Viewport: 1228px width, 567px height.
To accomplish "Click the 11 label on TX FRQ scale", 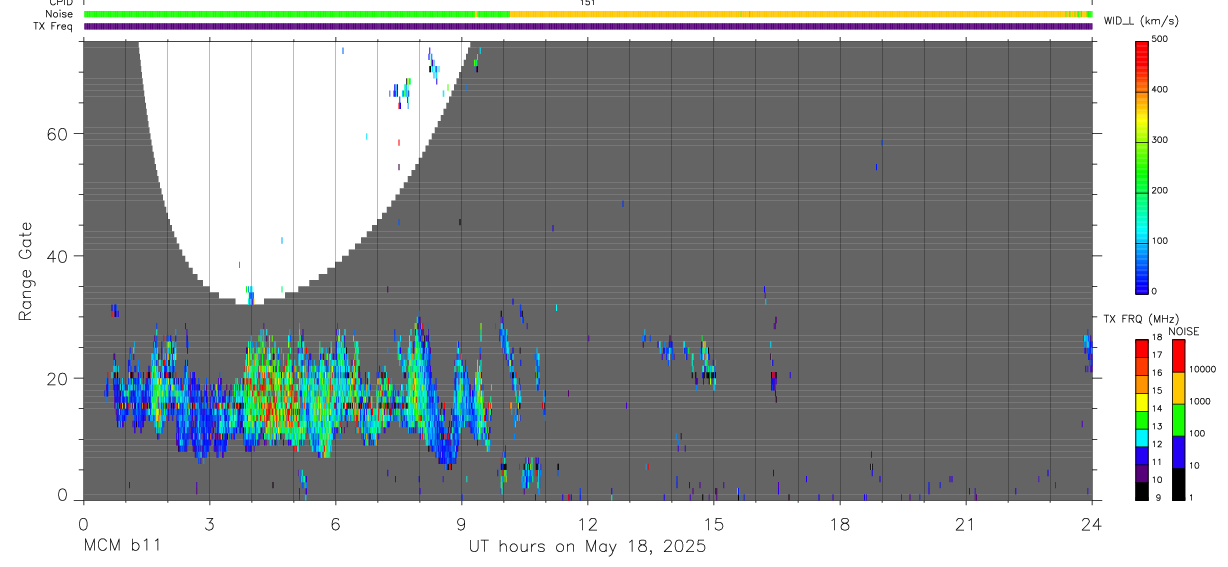I will point(1157,462).
